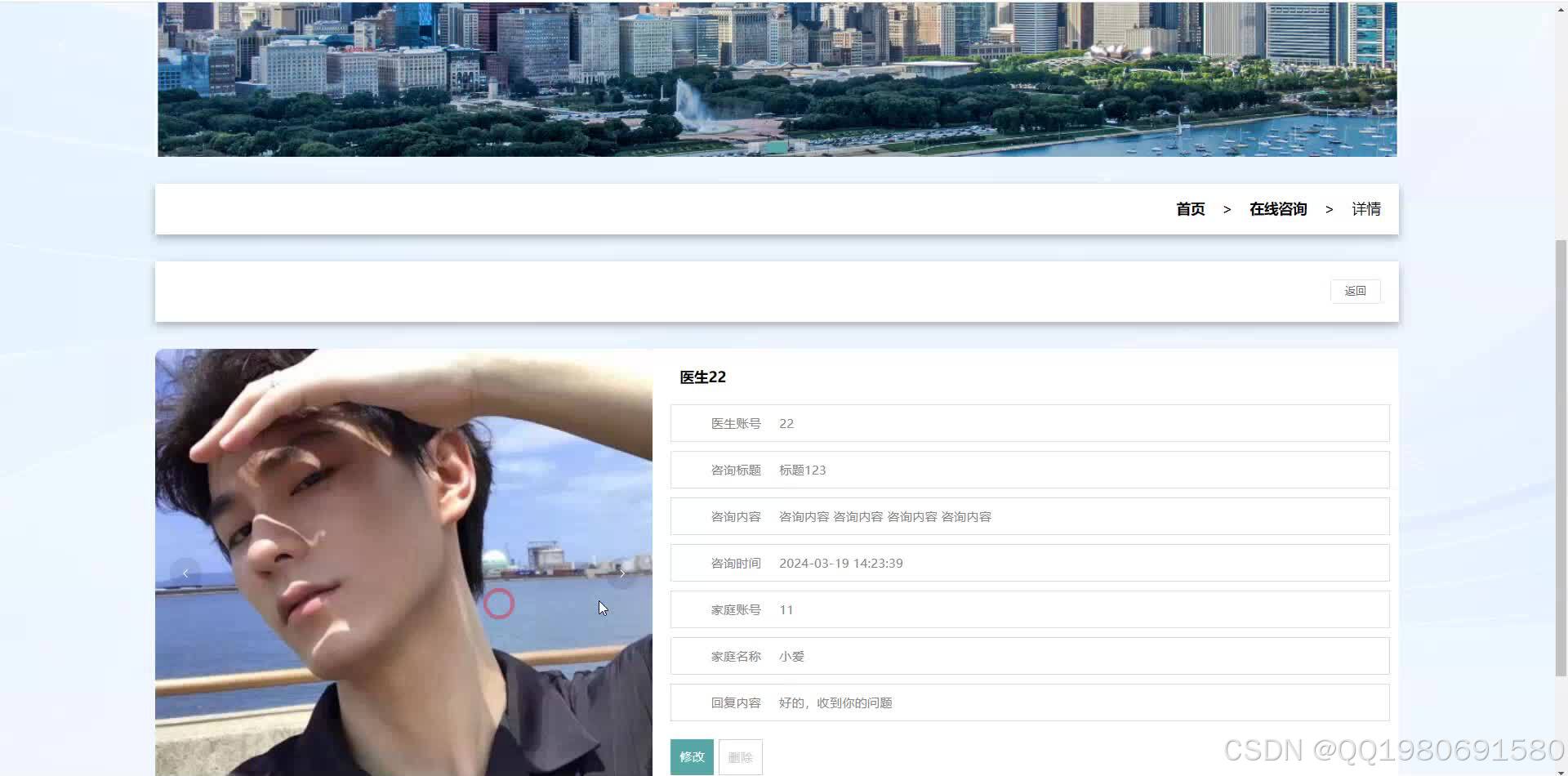Image resolution: width=1568 pixels, height=776 pixels.
Task: Click the 家庭名称 value 小爱
Action: 791,656
